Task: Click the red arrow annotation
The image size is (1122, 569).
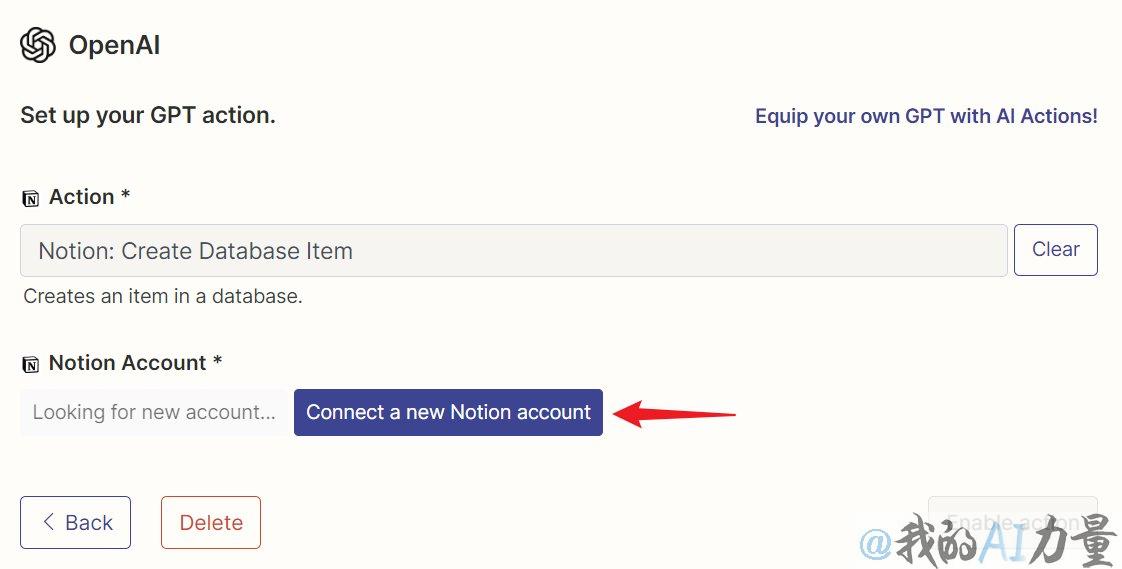Action: pos(674,413)
